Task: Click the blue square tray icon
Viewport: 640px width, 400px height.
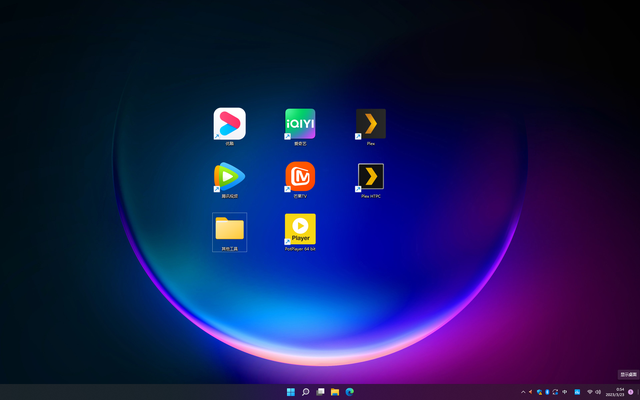Action: click(577, 392)
